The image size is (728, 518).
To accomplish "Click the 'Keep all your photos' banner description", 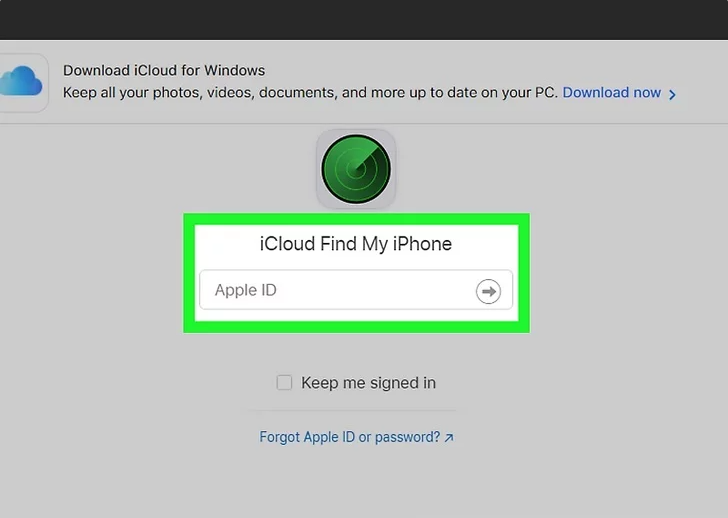I will tap(310, 92).
